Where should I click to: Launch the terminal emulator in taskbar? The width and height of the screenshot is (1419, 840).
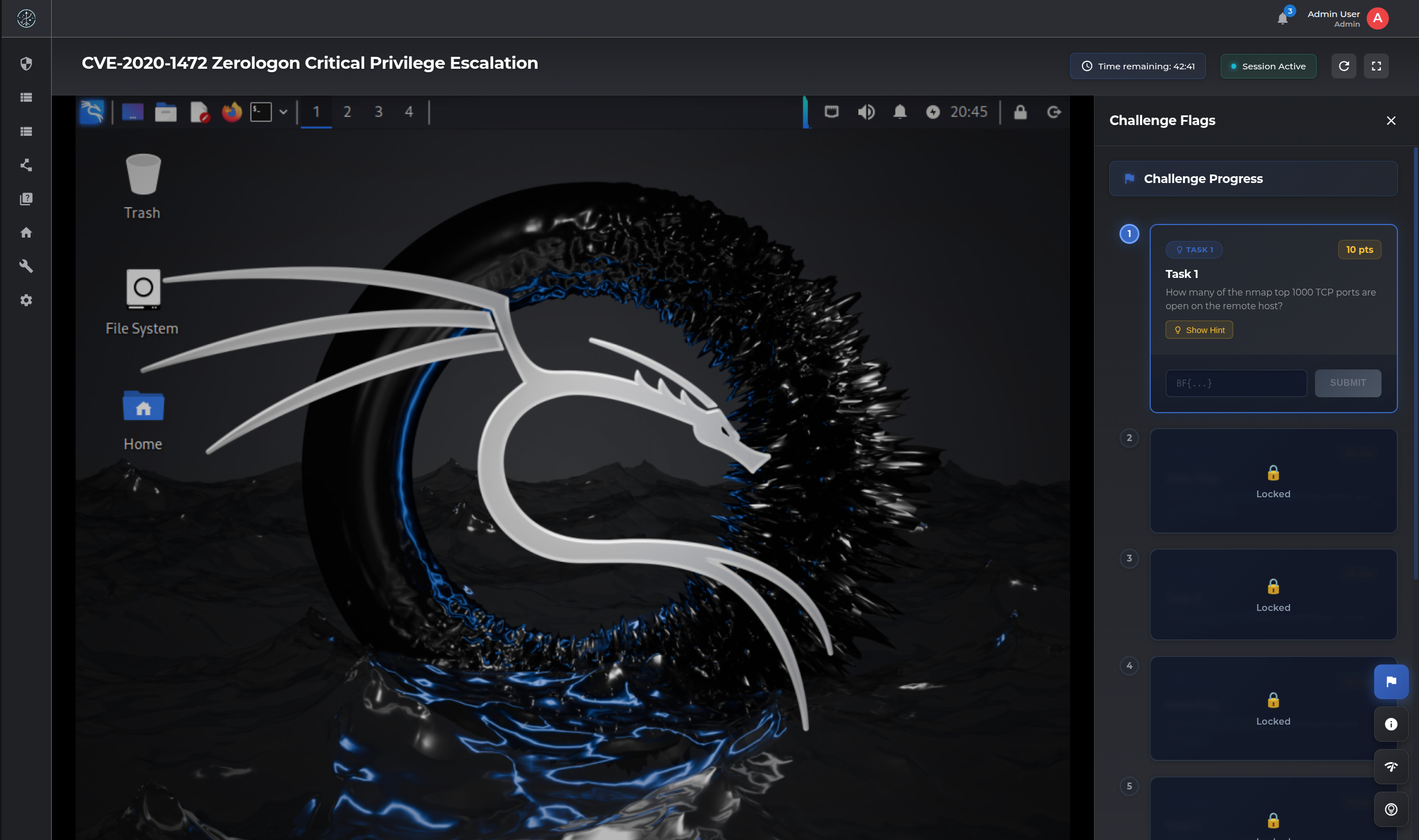[261, 112]
